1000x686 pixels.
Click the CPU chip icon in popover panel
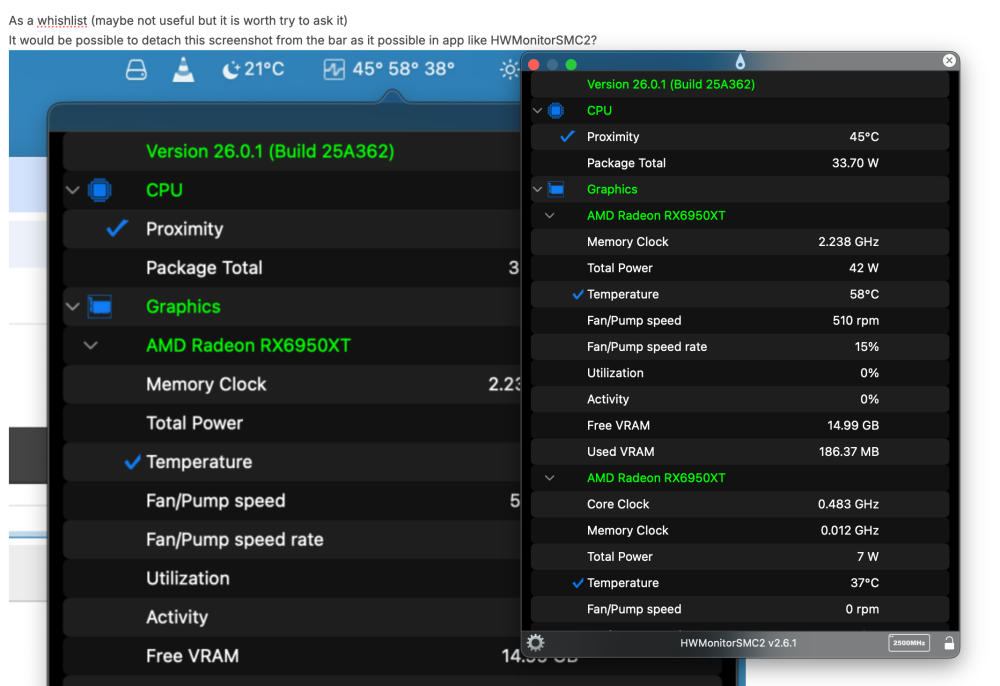click(x=99, y=190)
